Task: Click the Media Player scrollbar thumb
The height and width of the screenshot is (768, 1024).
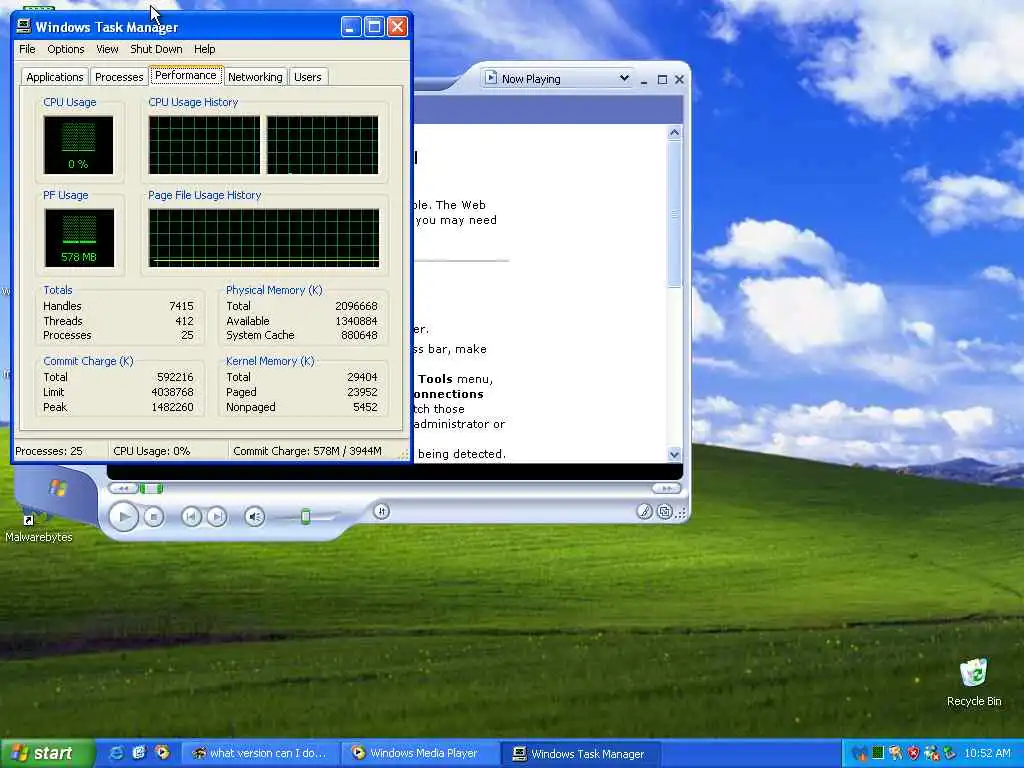Action: (x=675, y=214)
